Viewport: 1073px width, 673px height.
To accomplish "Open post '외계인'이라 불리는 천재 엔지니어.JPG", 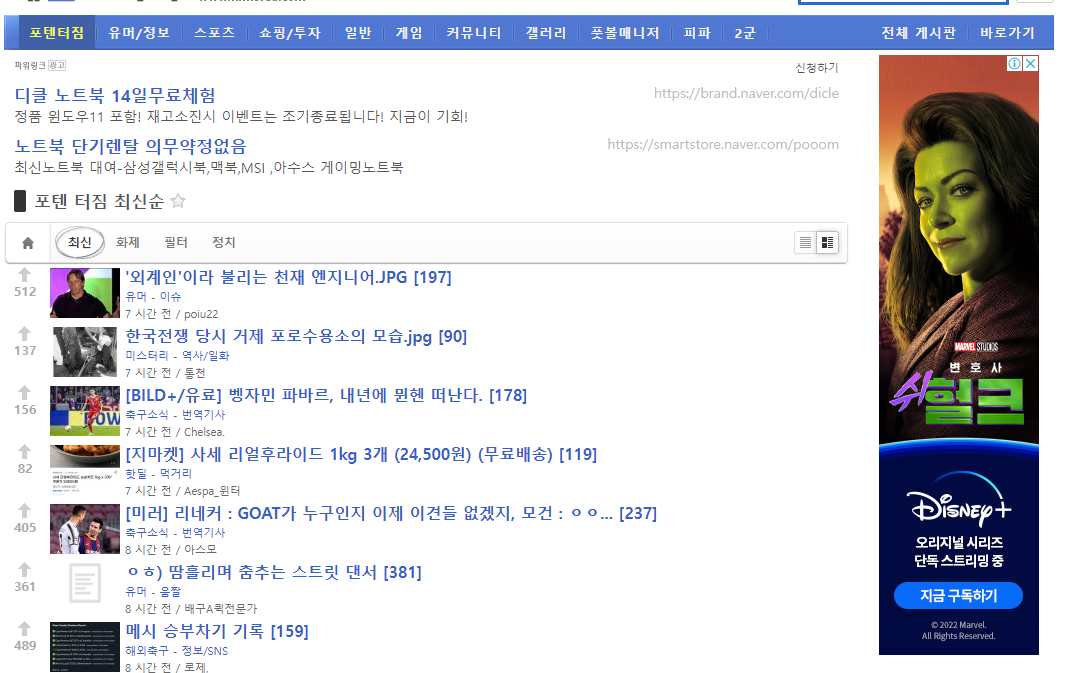I will coord(288,277).
